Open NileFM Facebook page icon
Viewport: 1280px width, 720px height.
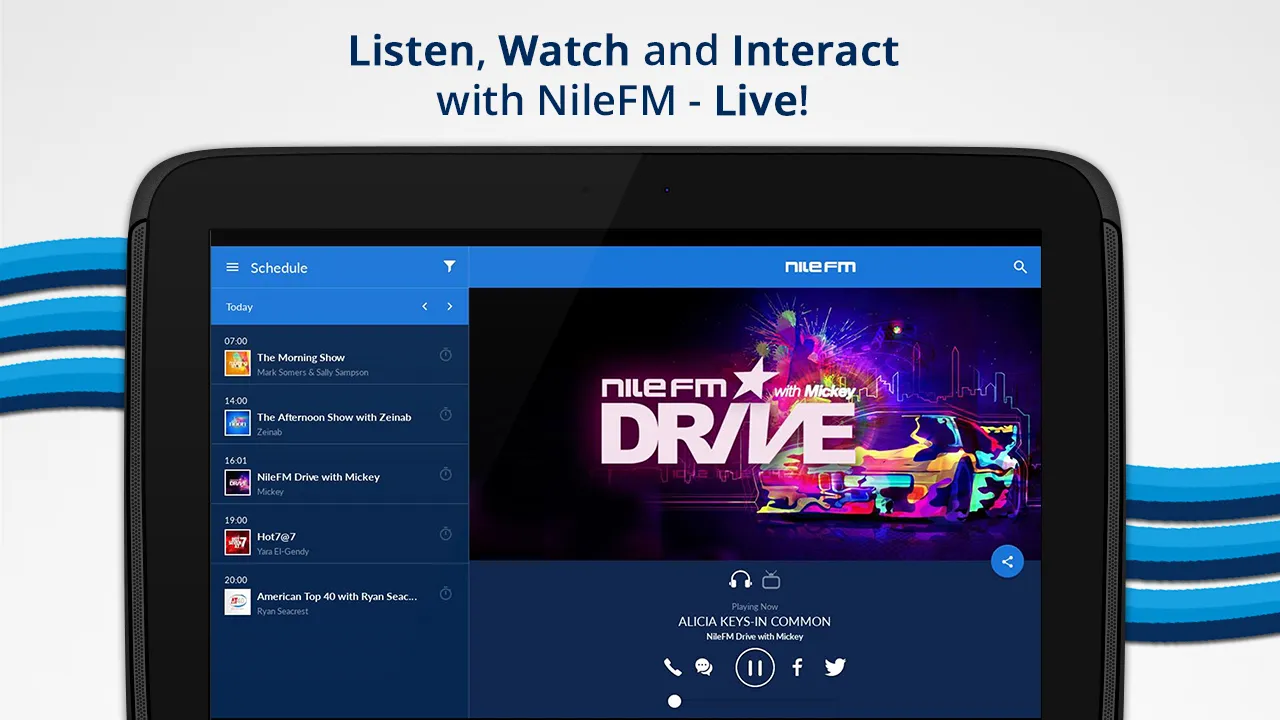[x=797, y=667]
